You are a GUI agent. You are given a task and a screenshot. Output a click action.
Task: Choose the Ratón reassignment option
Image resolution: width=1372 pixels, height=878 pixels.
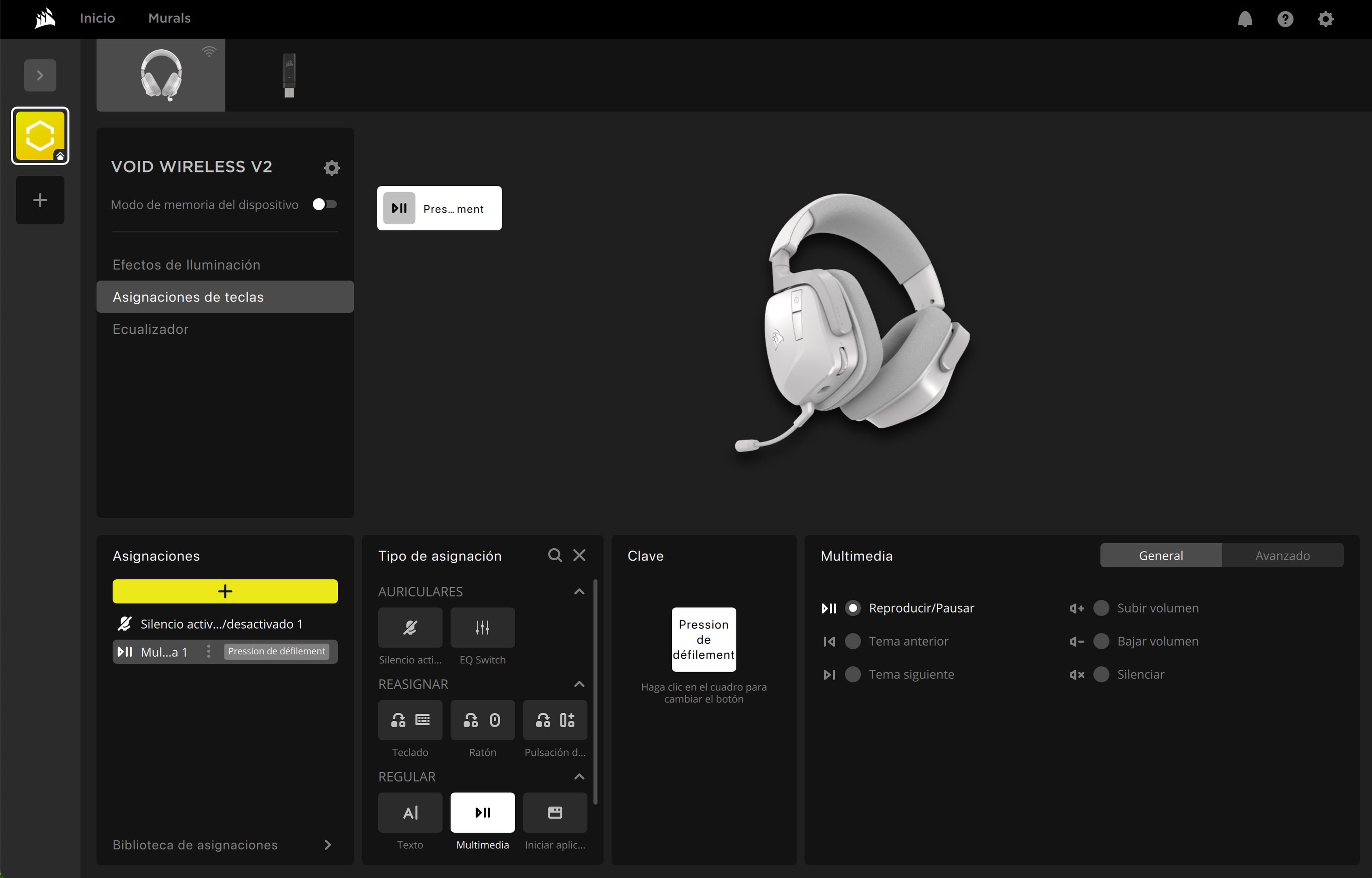pos(482,720)
